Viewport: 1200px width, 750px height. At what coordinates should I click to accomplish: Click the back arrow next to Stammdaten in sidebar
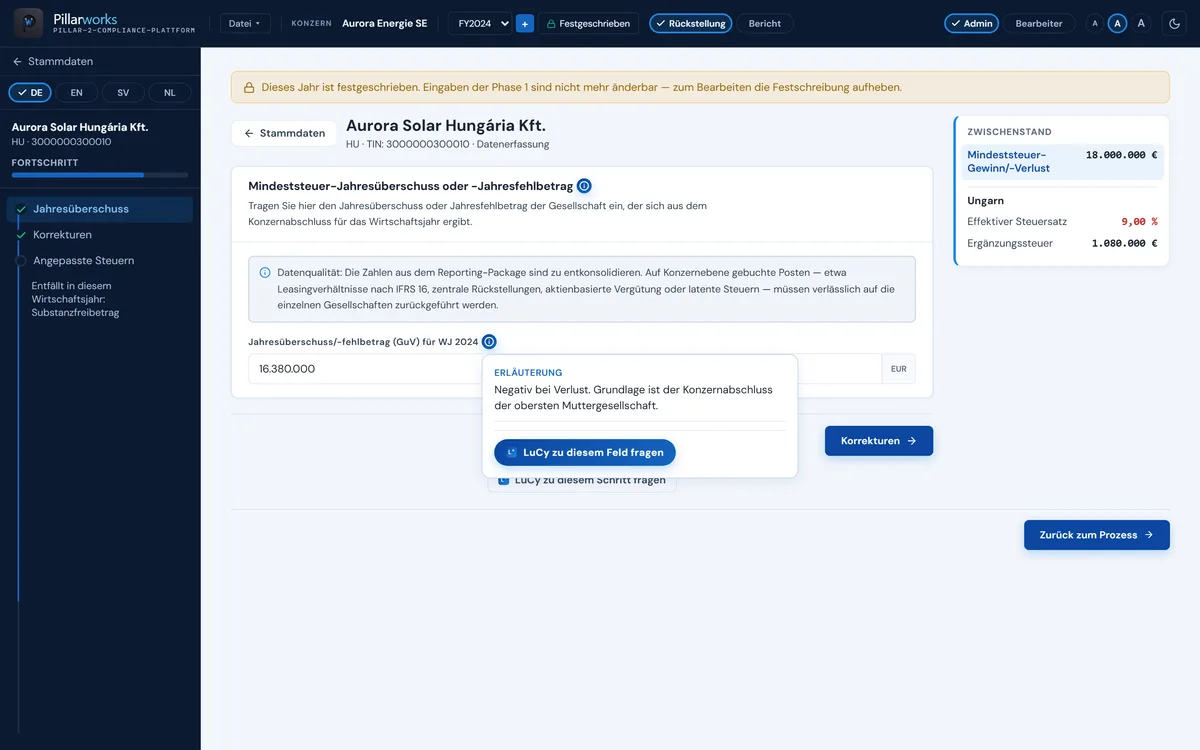pos(17,62)
